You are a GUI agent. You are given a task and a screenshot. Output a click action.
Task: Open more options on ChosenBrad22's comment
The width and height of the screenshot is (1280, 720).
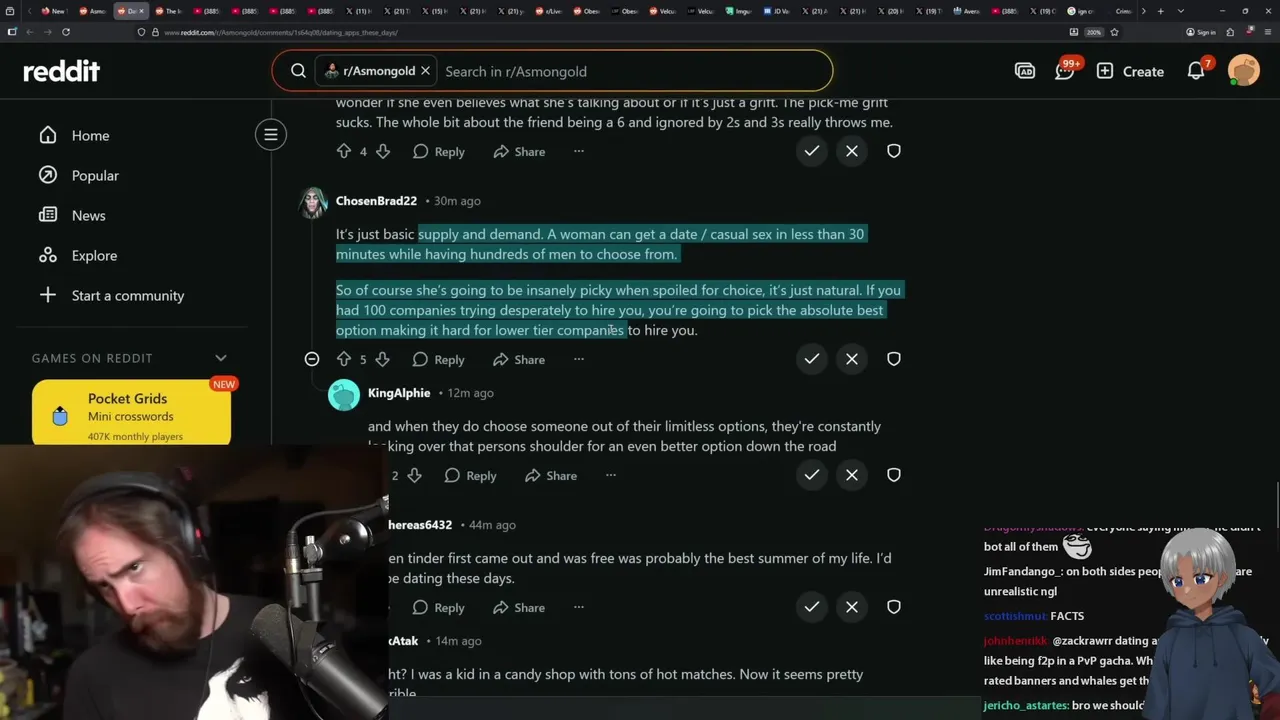578,359
